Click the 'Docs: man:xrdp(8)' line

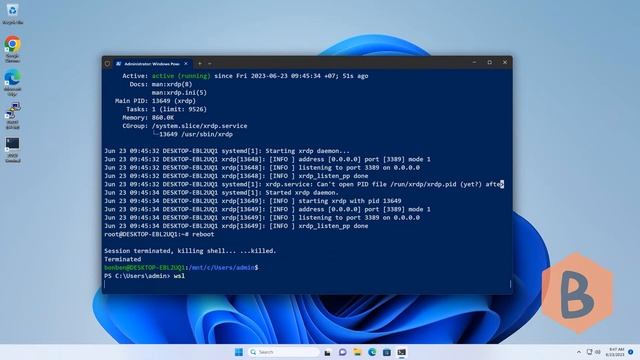click(161, 84)
